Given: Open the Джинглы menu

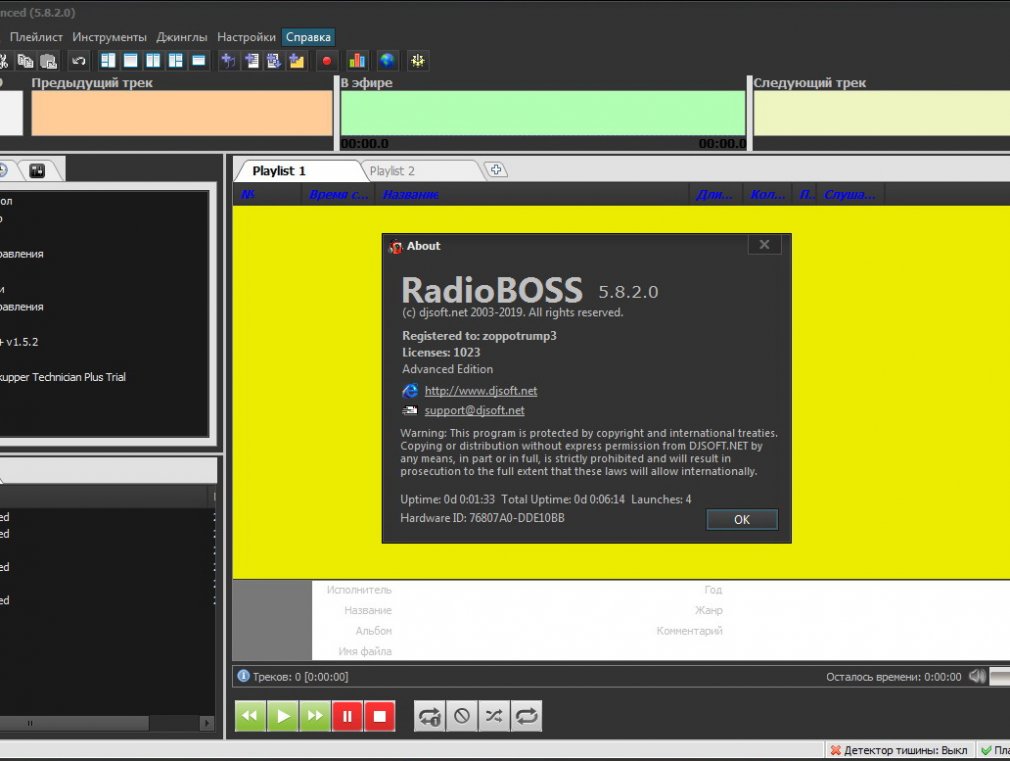Looking at the screenshot, I should pyautogui.click(x=182, y=37).
